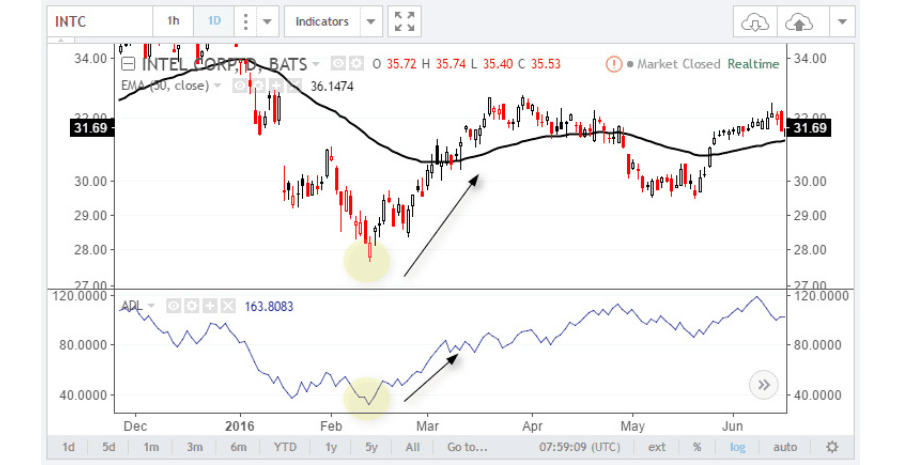The image size is (901, 465).
Task: Click the 31.69 price label on right axis
Action: click(x=809, y=128)
